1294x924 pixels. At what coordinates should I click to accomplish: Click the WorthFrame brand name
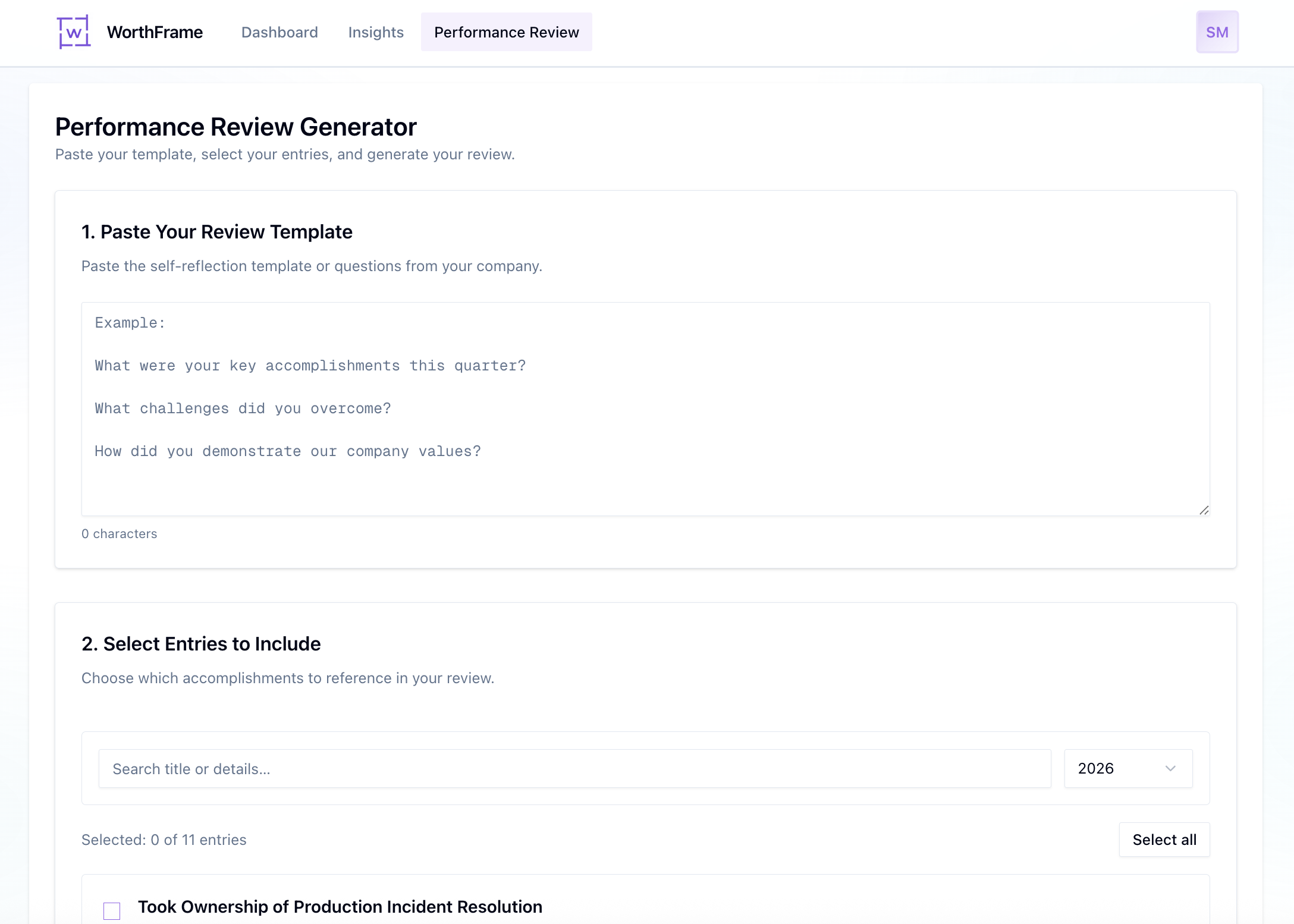155,32
